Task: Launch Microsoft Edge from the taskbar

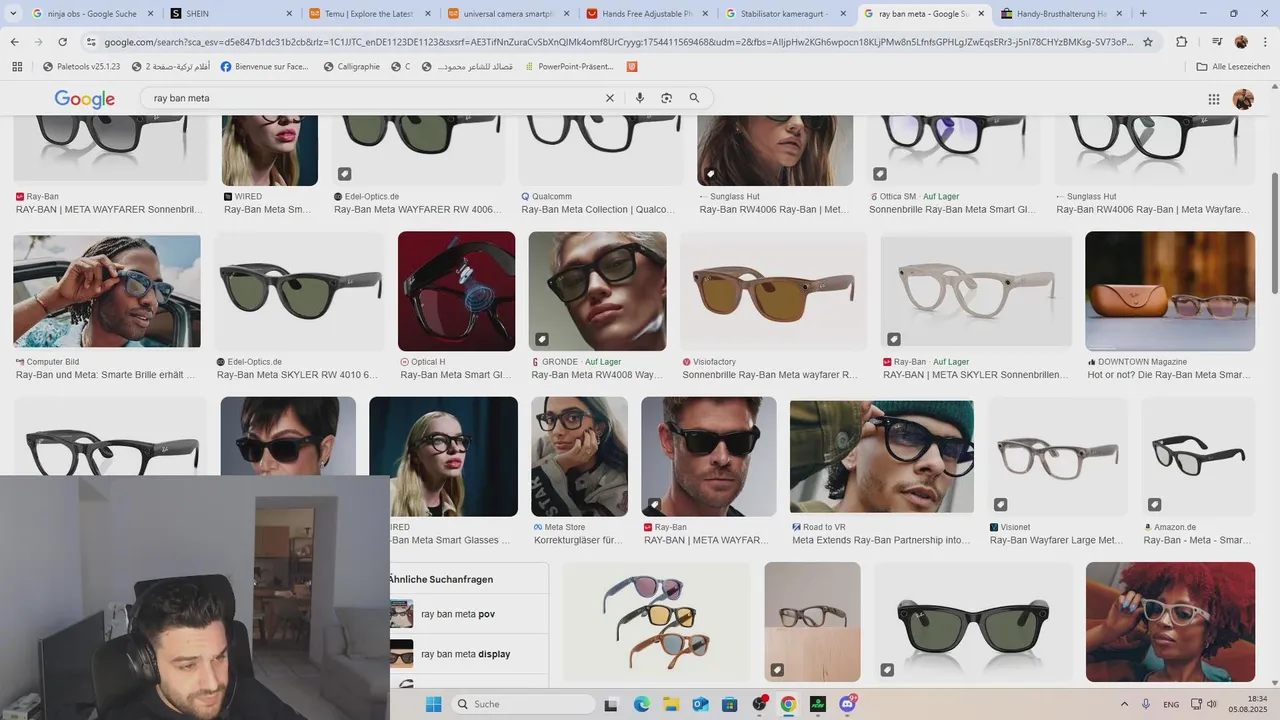Action: [642, 704]
